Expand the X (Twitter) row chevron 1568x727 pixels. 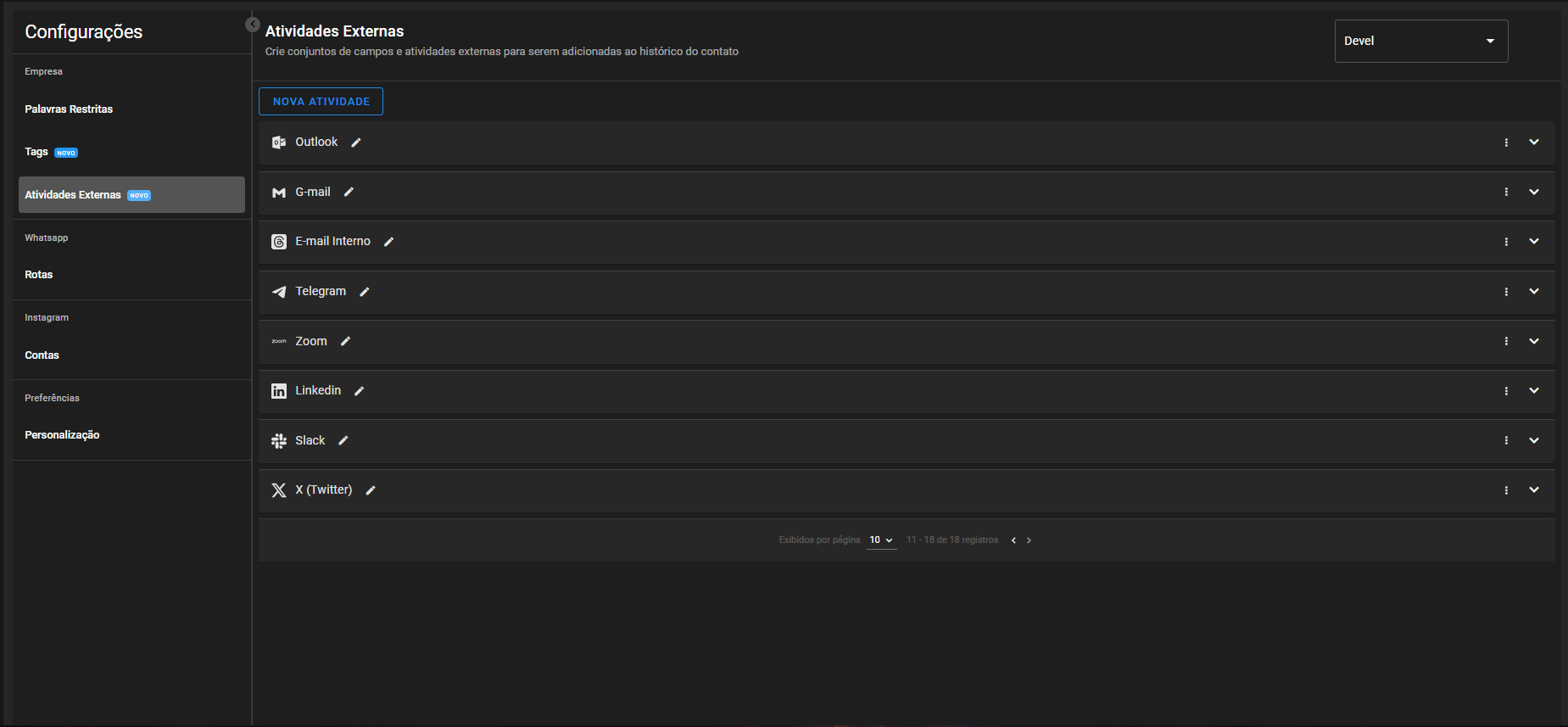(1534, 490)
